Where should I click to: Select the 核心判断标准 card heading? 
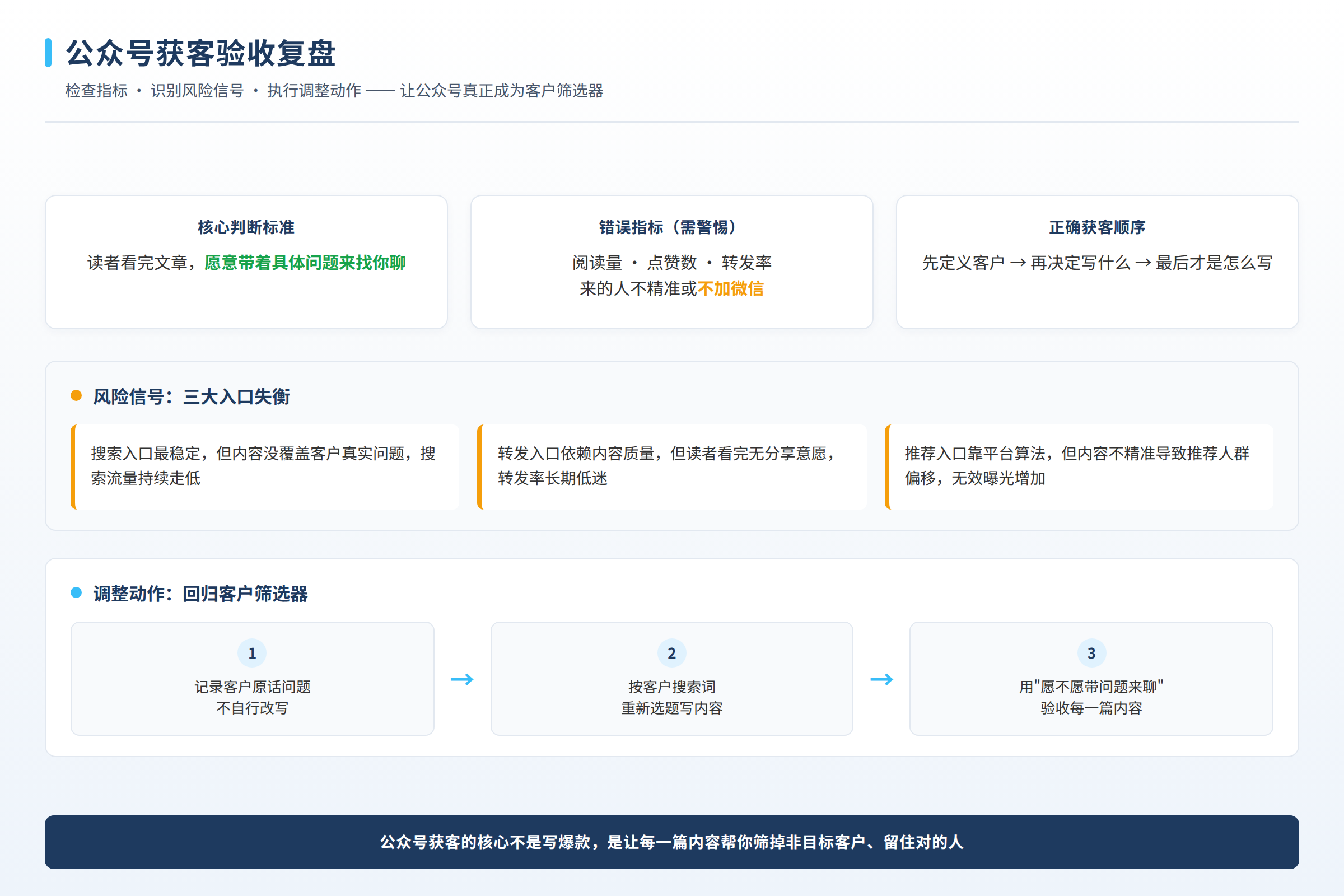point(246,227)
